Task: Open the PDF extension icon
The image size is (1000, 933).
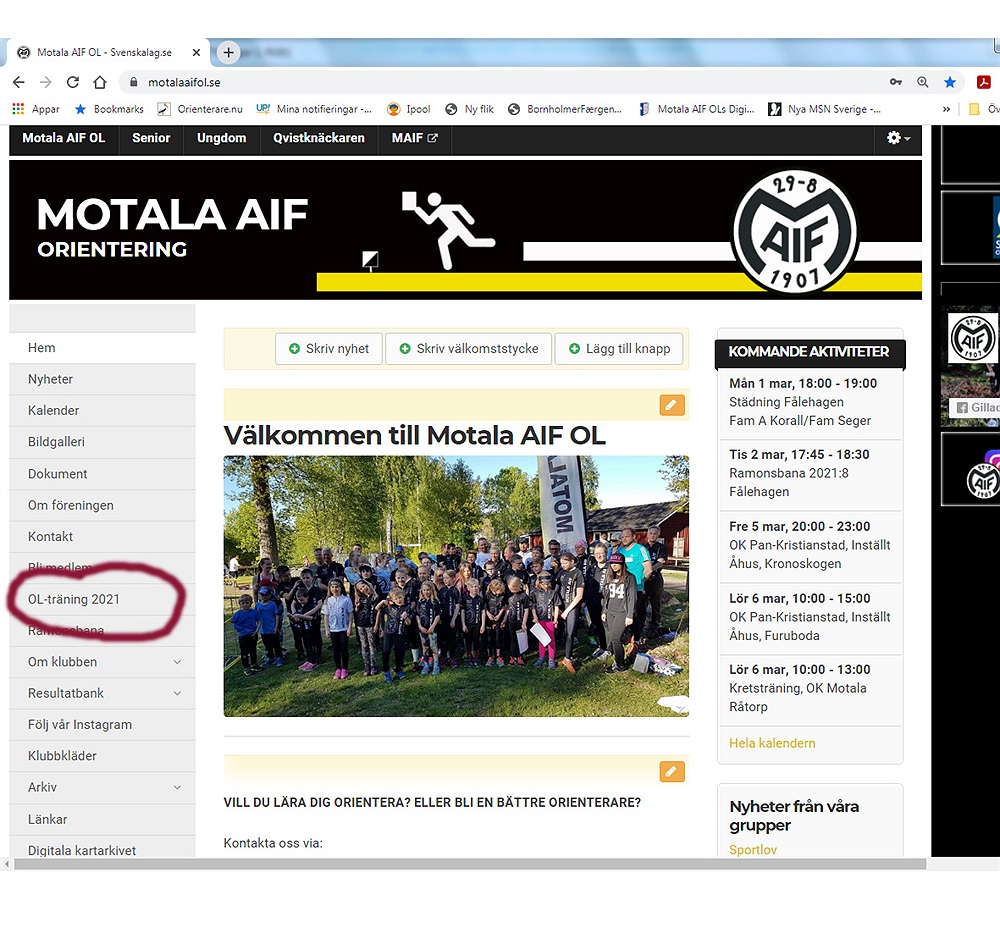Action: [983, 82]
